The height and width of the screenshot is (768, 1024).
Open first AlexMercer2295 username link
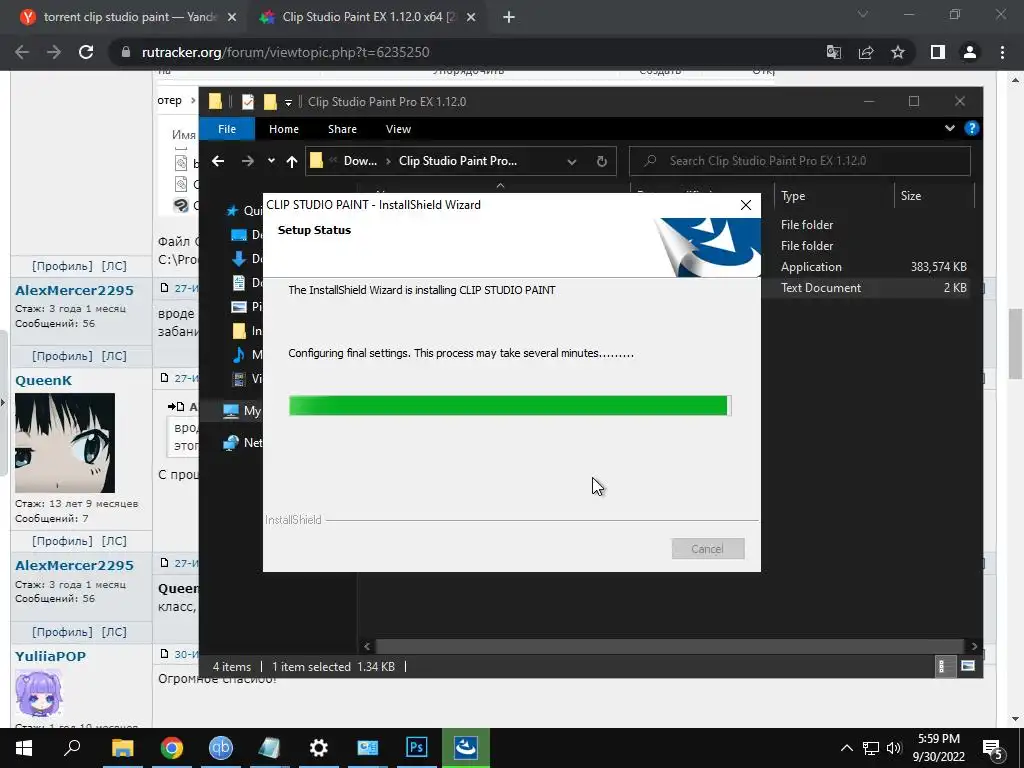click(x=74, y=291)
